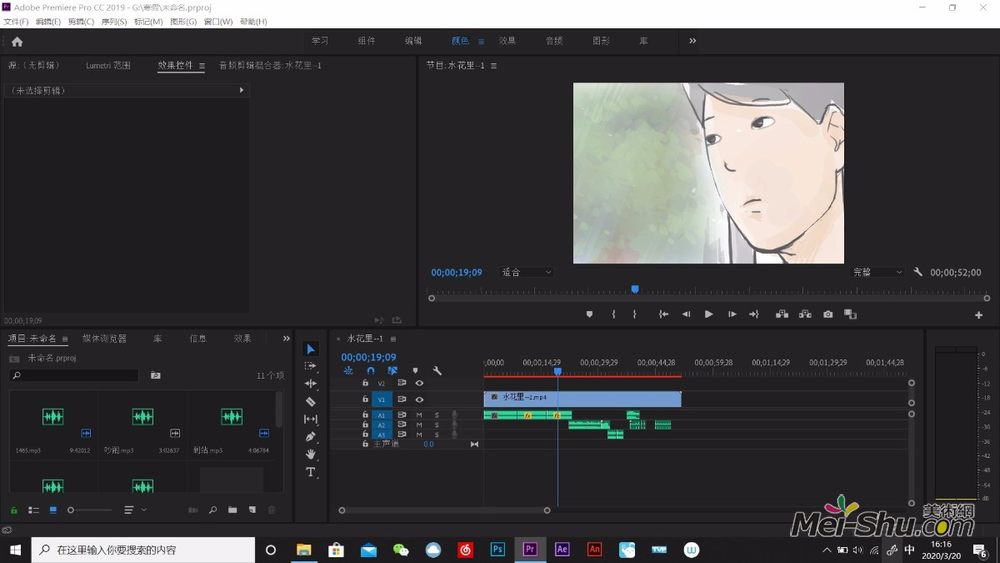The width and height of the screenshot is (1000, 563).
Task: Click the timeline playhead on ruler
Action: (x=557, y=371)
